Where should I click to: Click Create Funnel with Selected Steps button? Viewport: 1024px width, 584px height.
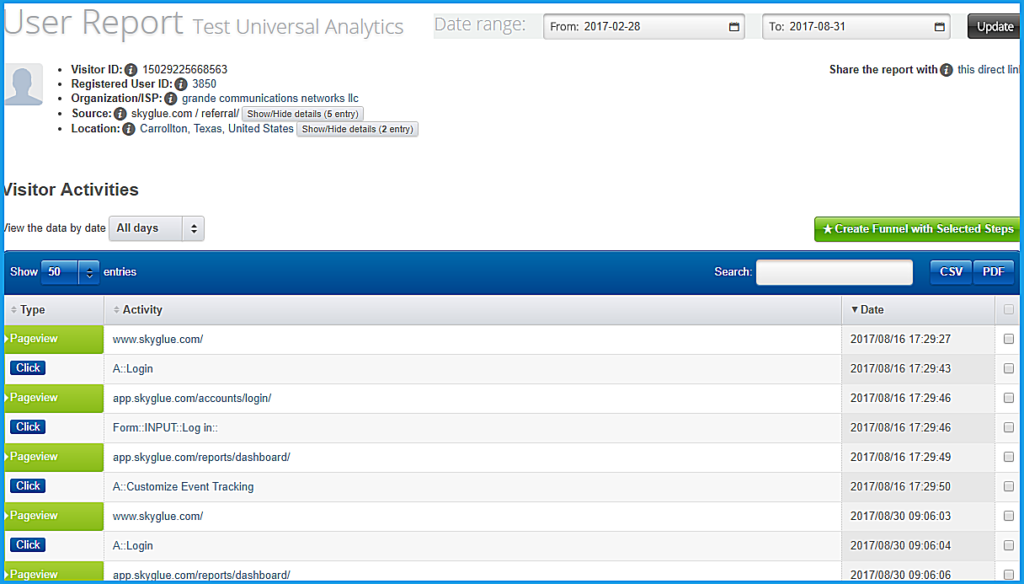(917, 229)
